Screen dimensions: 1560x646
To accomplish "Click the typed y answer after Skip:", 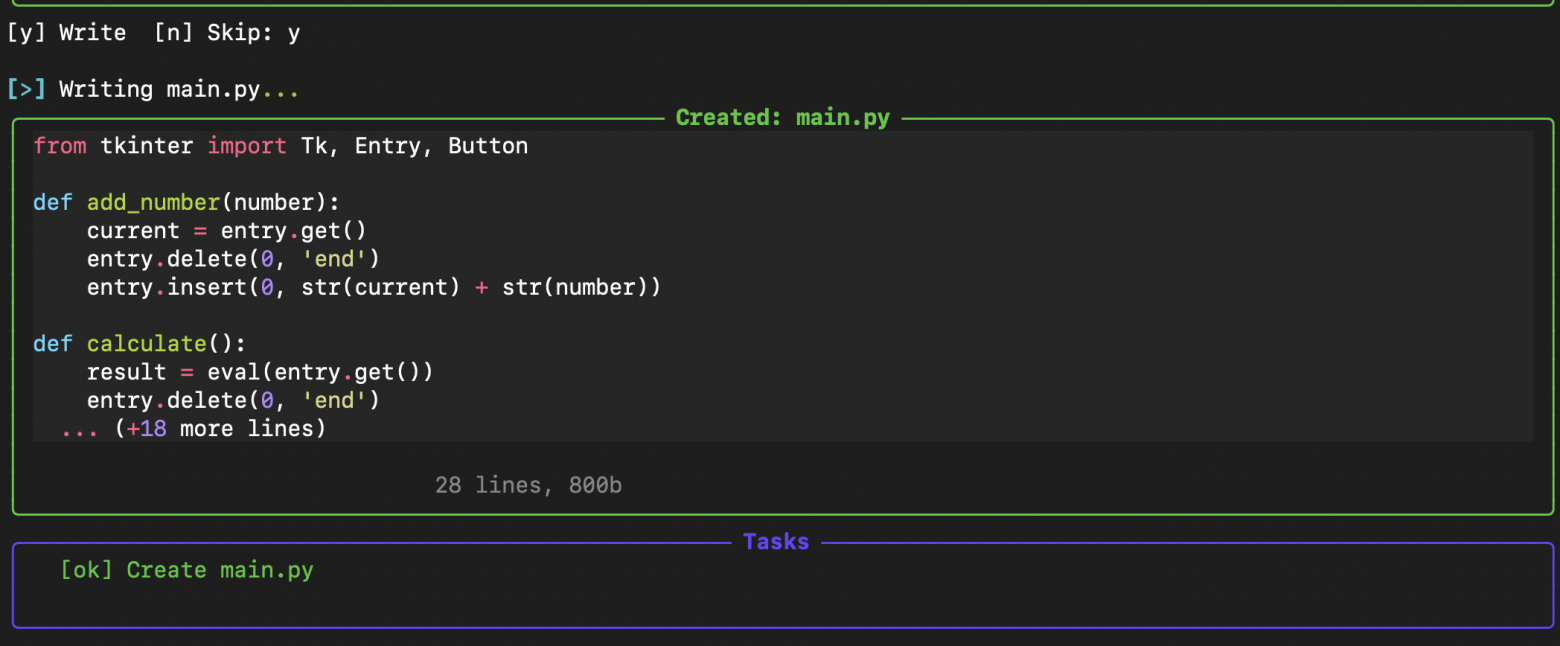I will click(x=294, y=33).
